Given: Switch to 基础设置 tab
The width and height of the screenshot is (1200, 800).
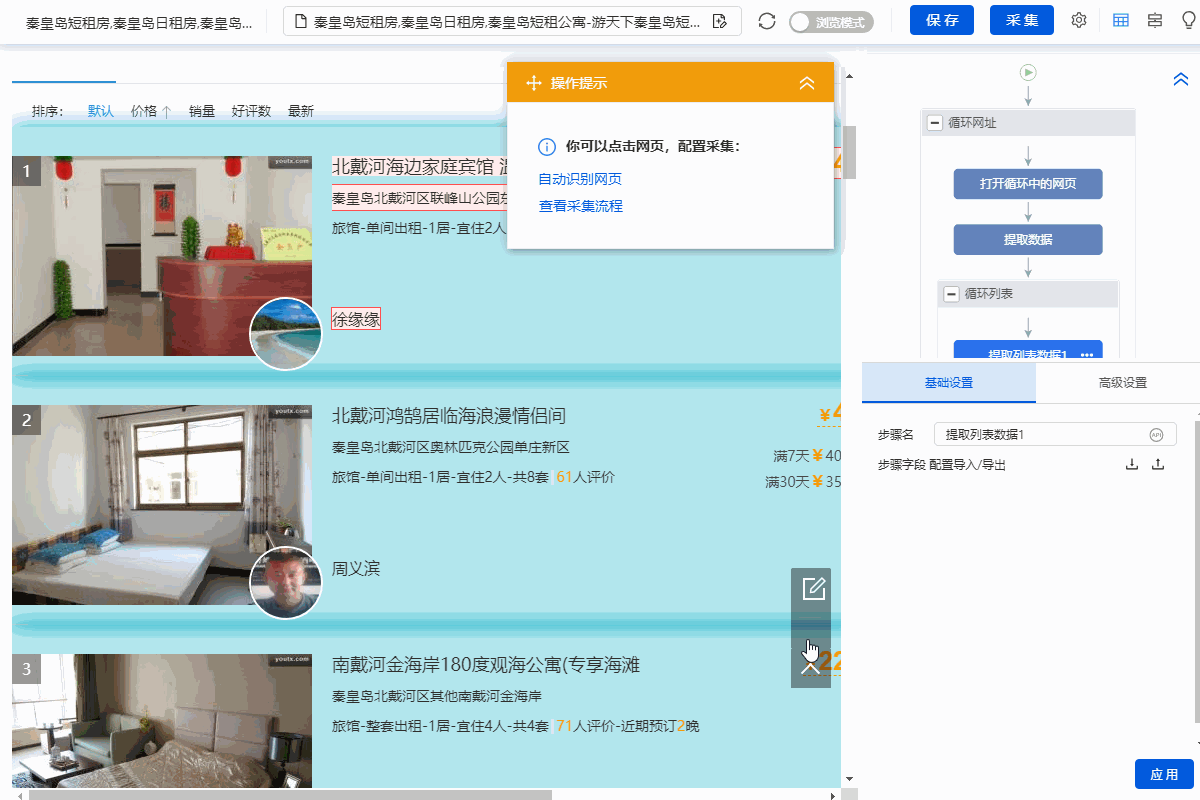Looking at the screenshot, I should coord(949,383).
